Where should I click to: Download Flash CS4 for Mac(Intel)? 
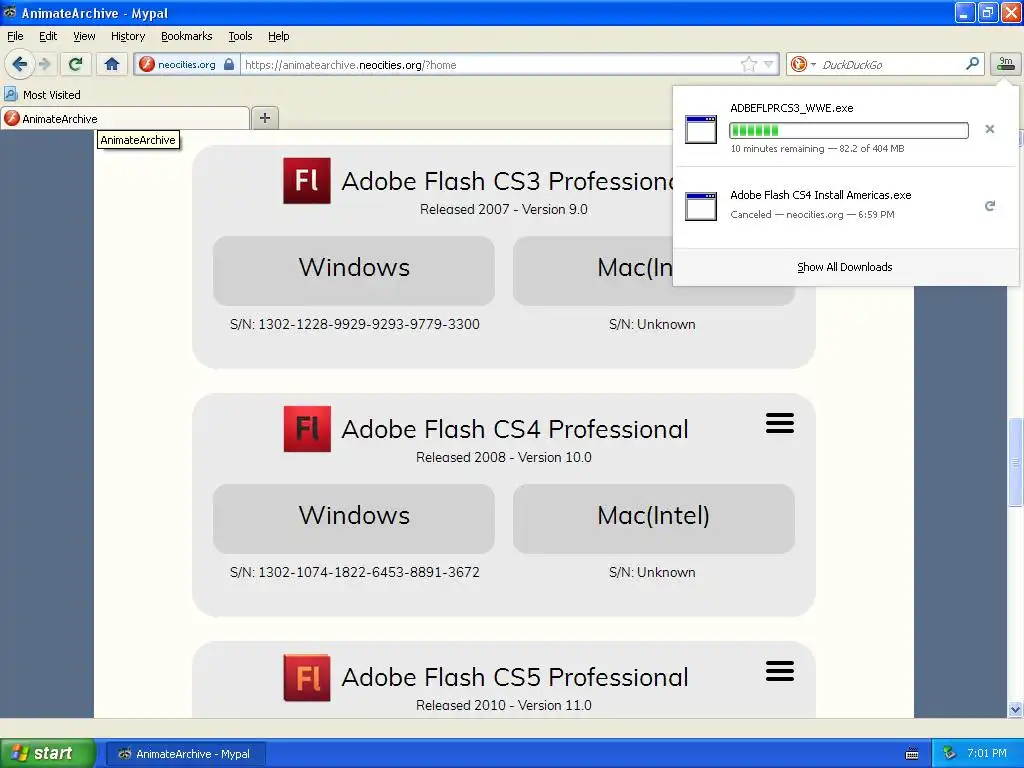coord(654,519)
